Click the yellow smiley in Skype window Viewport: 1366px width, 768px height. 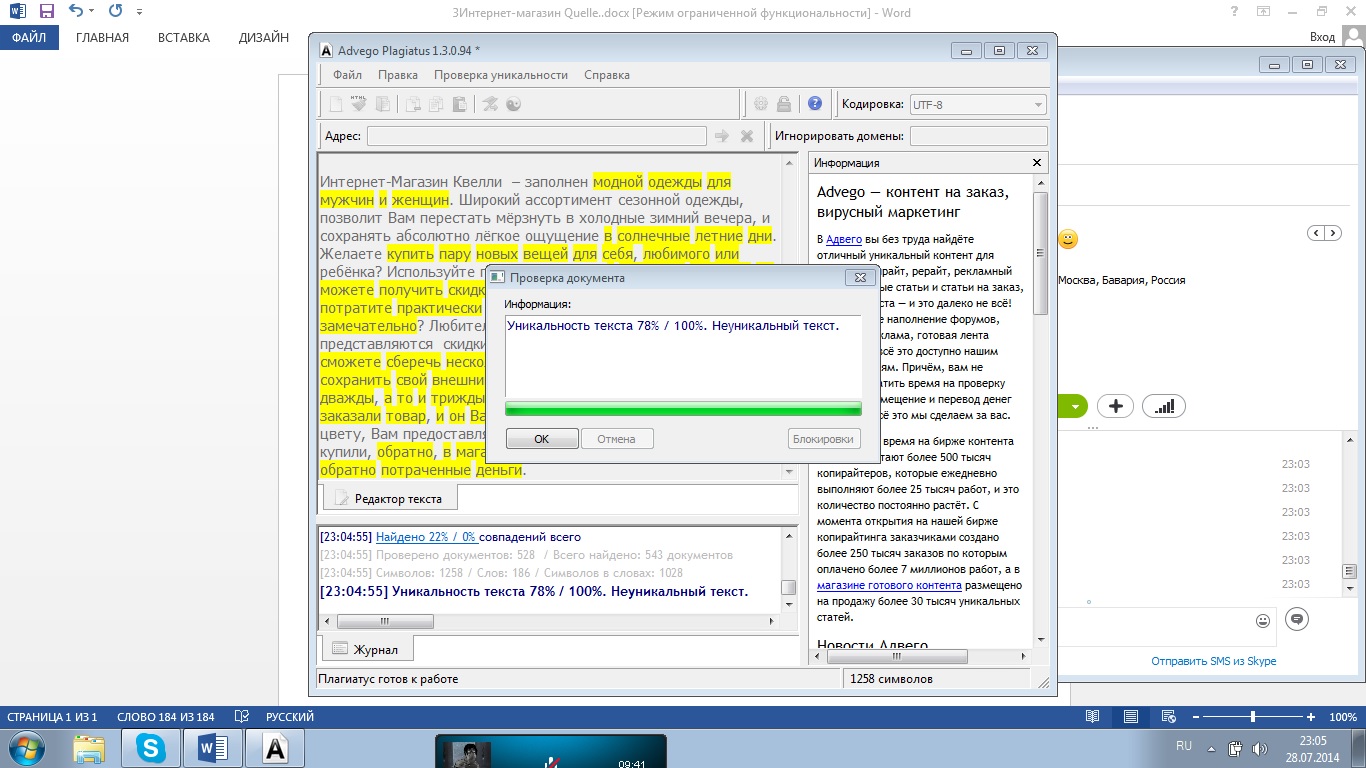pyautogui.click(x=1069, y=239)
